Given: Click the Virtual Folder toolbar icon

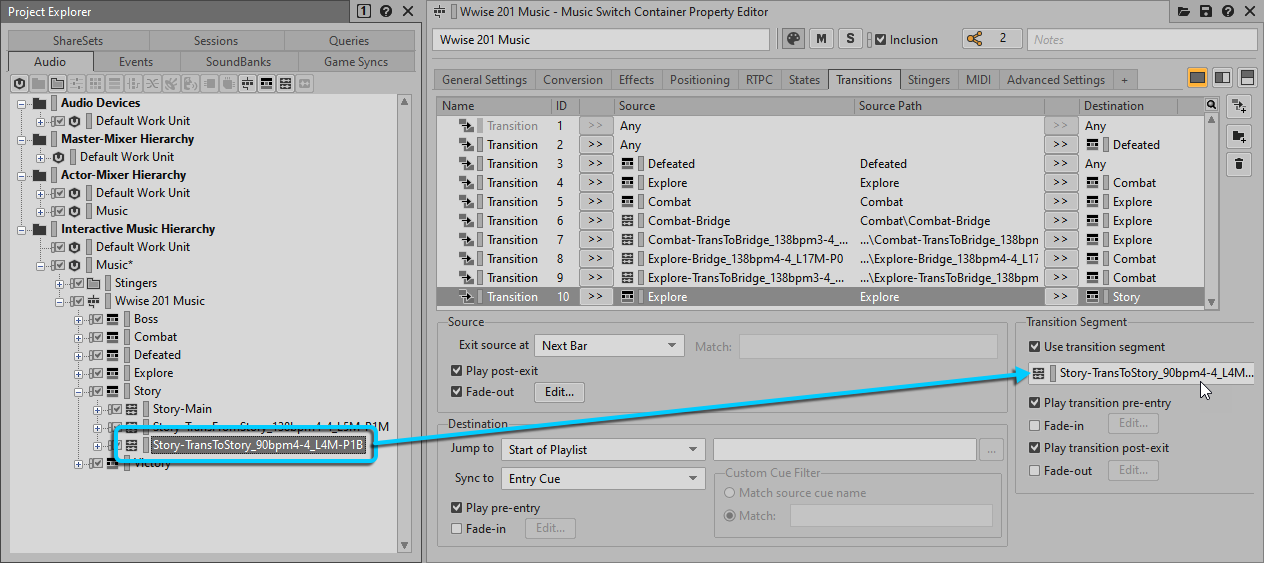Looking at the screenshot, I should 57,84.
